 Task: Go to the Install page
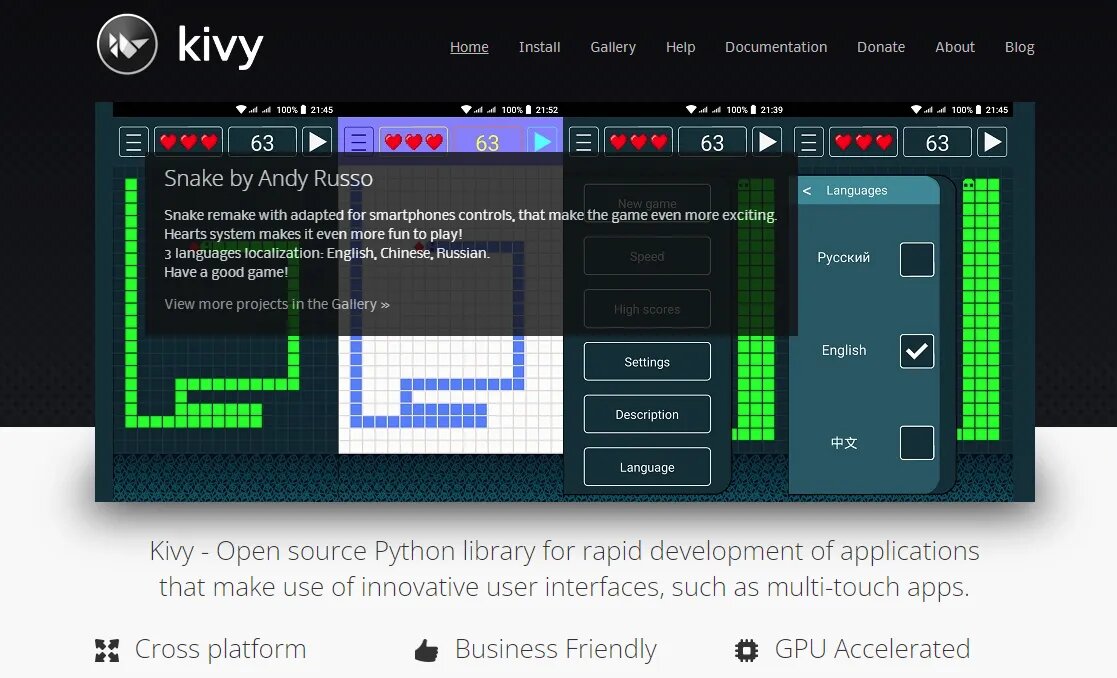(539, 47)
